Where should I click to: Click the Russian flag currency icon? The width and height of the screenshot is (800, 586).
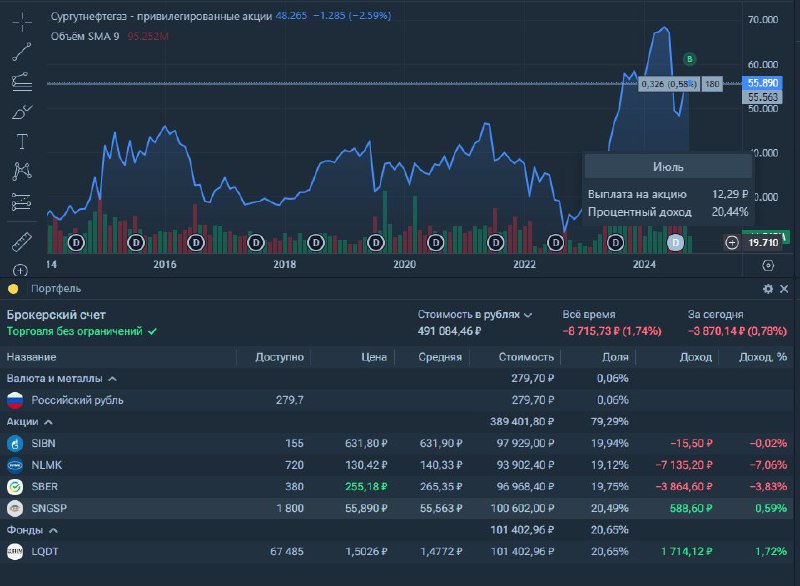point(15,400)
